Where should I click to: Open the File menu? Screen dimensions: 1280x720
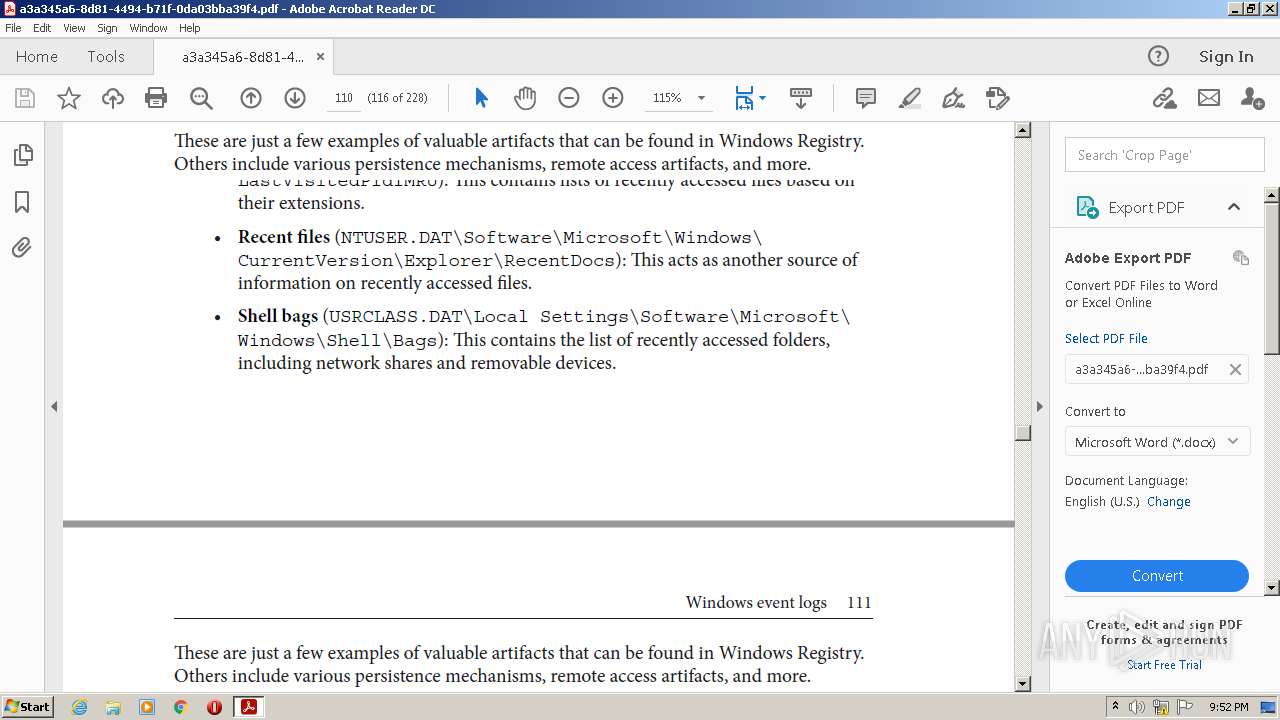pyautogui.click(x=13, y=28)
